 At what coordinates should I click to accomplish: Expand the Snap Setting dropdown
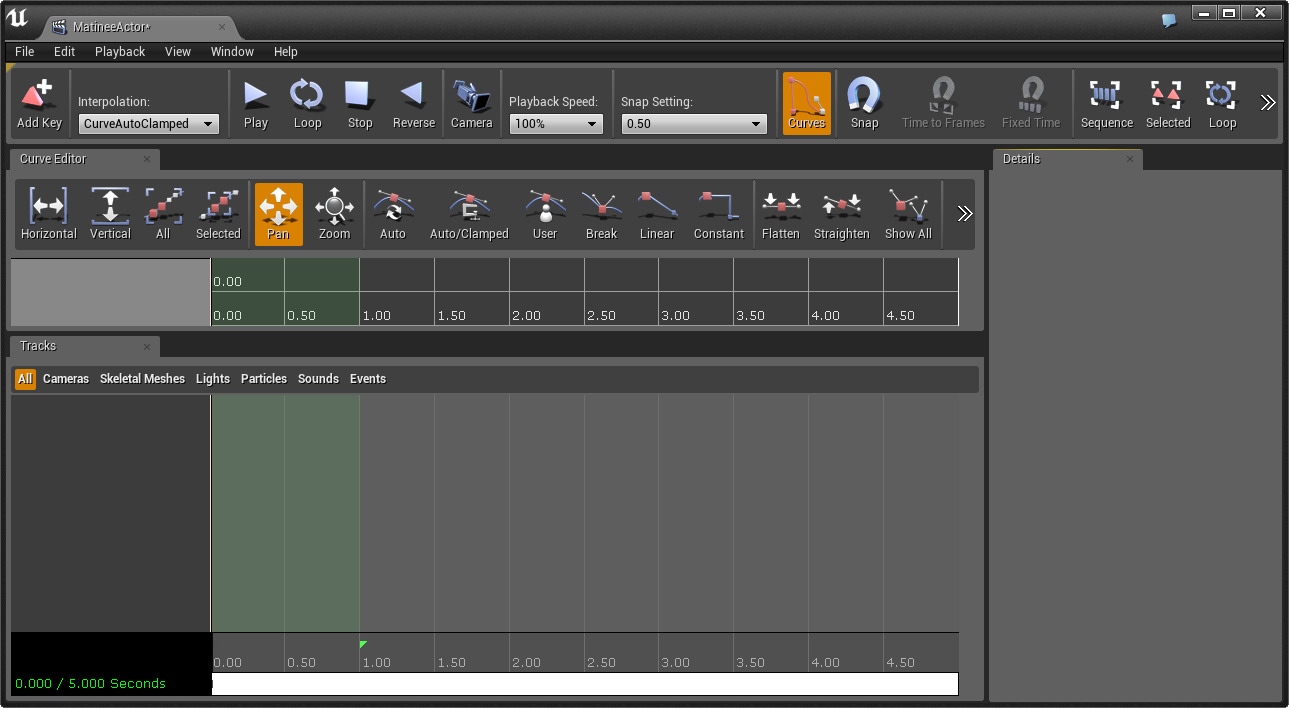pyautogui.click(x=694, y=124)
